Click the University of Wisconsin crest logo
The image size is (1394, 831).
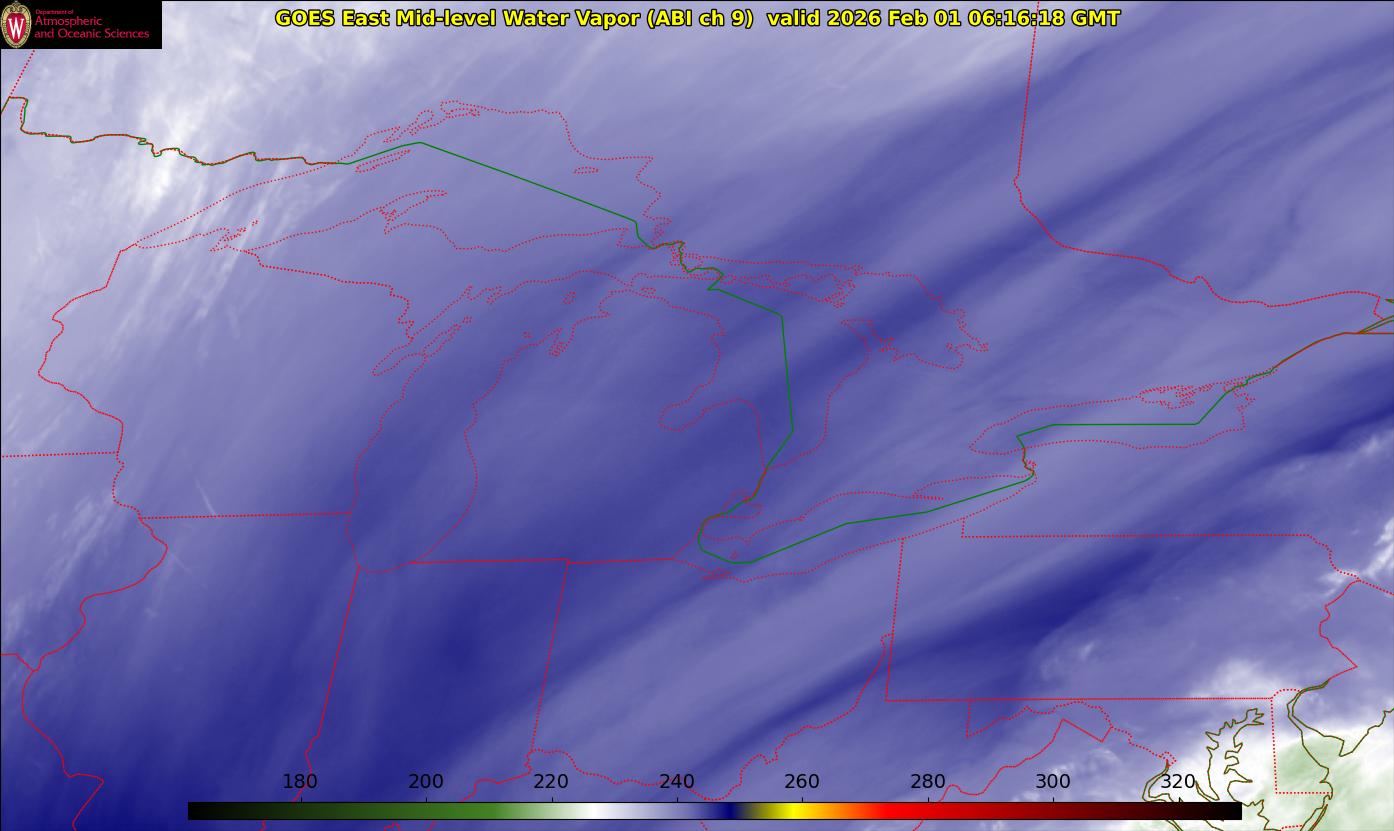16,25
